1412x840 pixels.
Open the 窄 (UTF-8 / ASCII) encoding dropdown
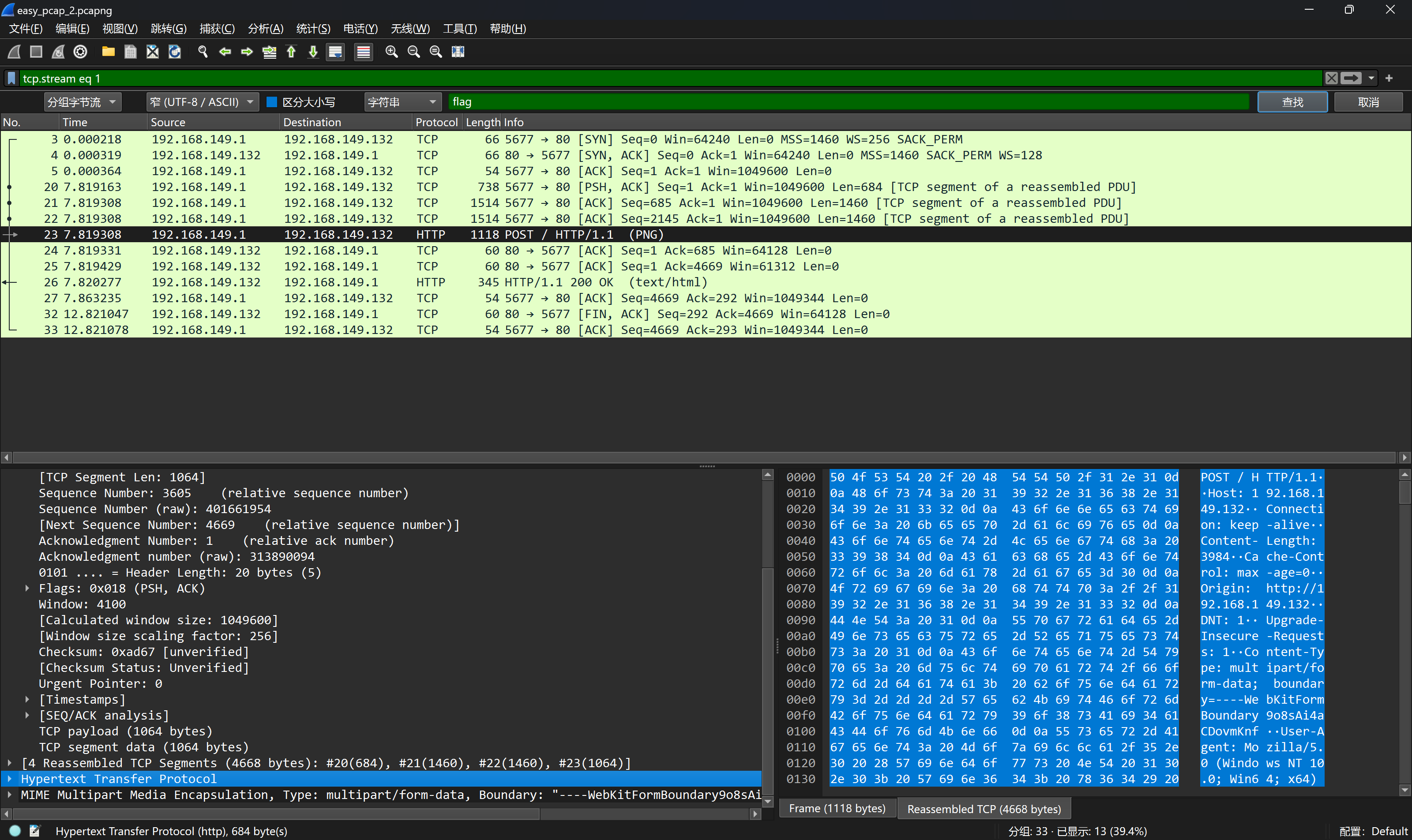[x=202, y=102]
